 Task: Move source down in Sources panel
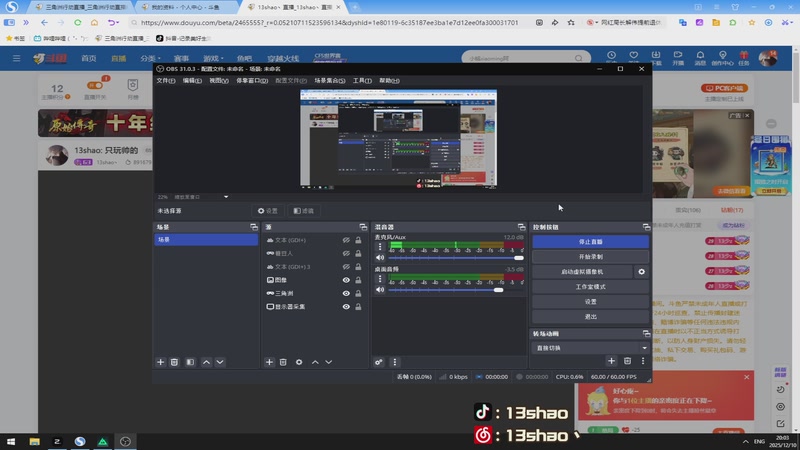click(329, 362)
